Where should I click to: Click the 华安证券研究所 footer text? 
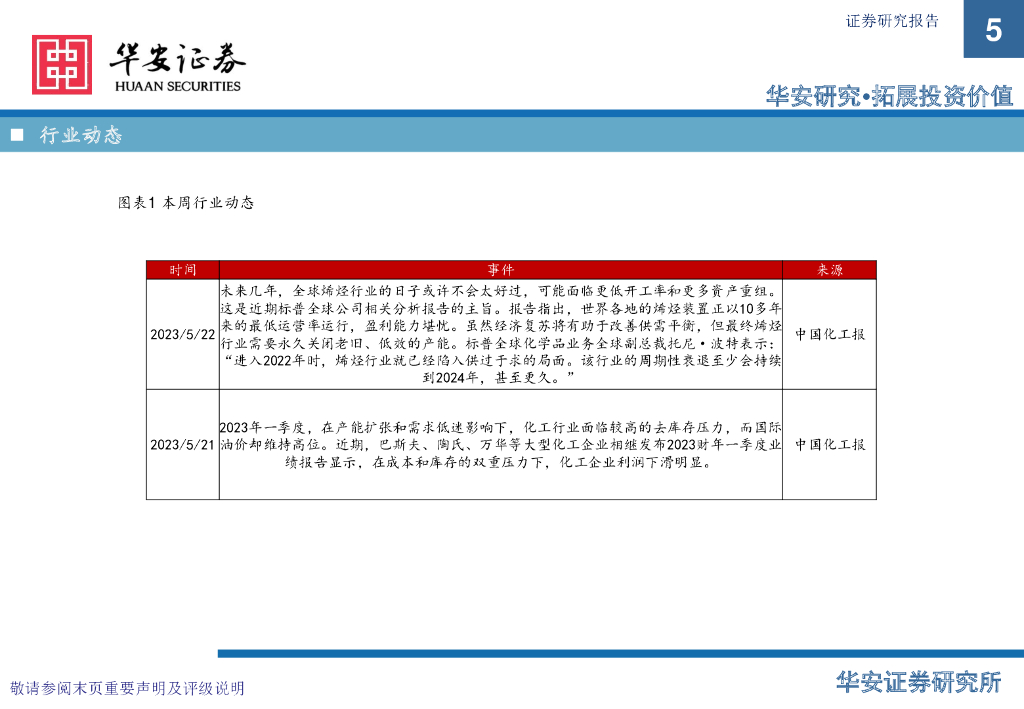click(918, 682)
